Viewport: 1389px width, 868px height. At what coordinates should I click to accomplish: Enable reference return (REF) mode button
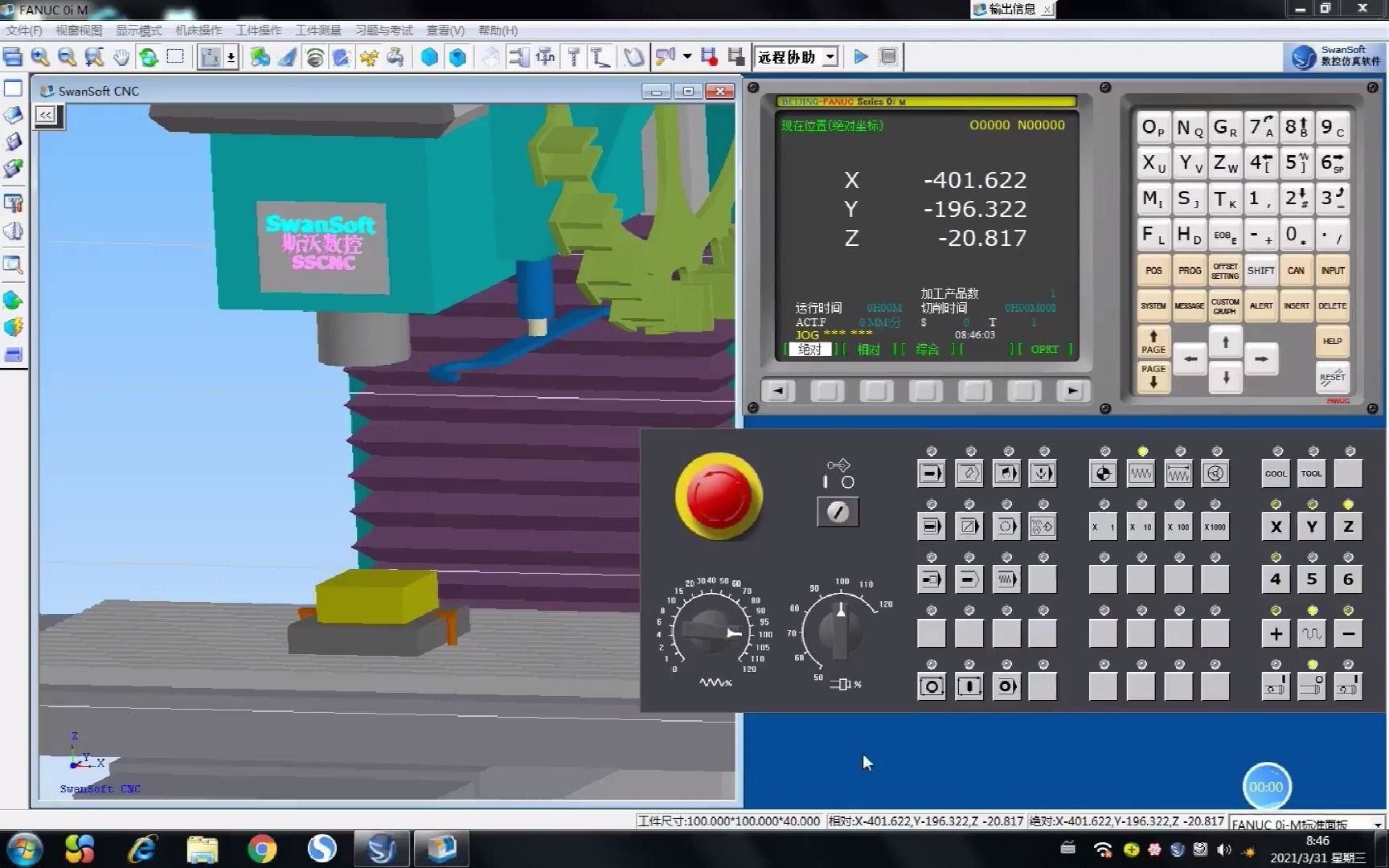(1104, 473)
